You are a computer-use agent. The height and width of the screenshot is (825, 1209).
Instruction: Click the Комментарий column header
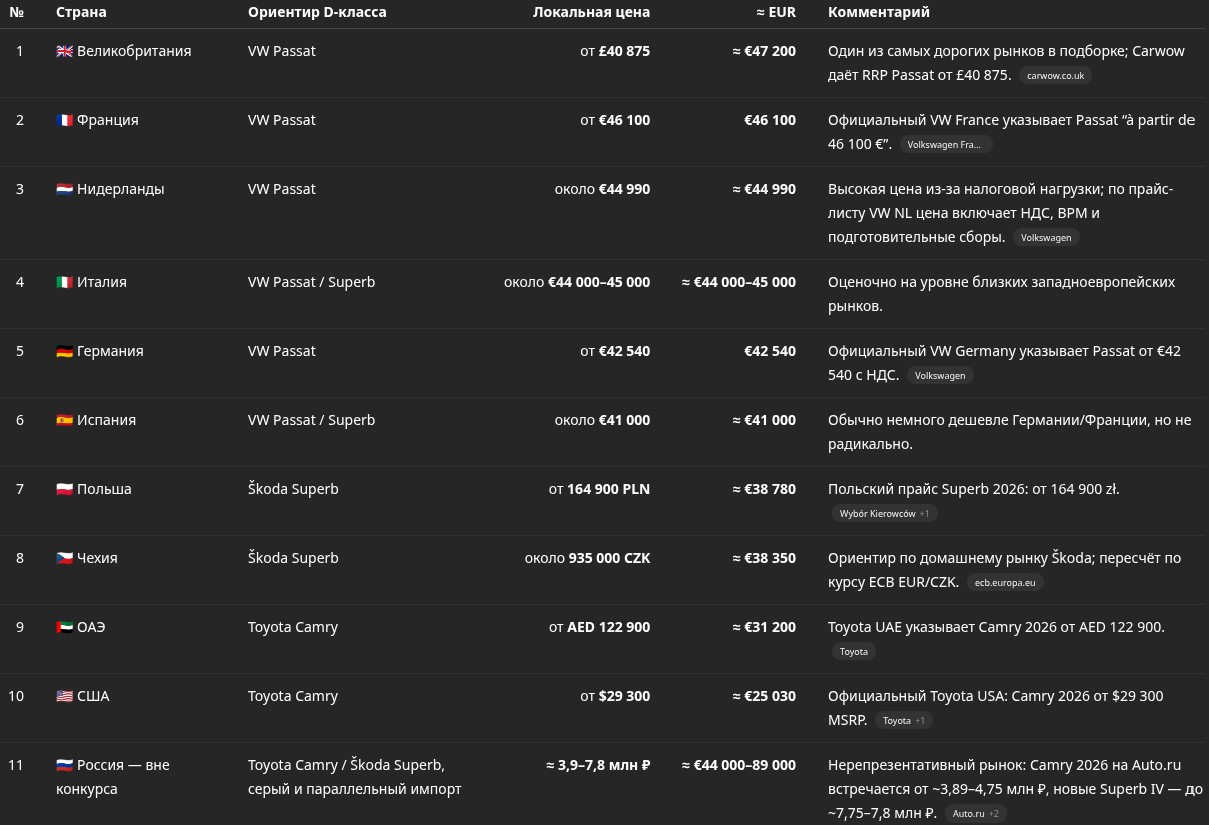(879, 12)
